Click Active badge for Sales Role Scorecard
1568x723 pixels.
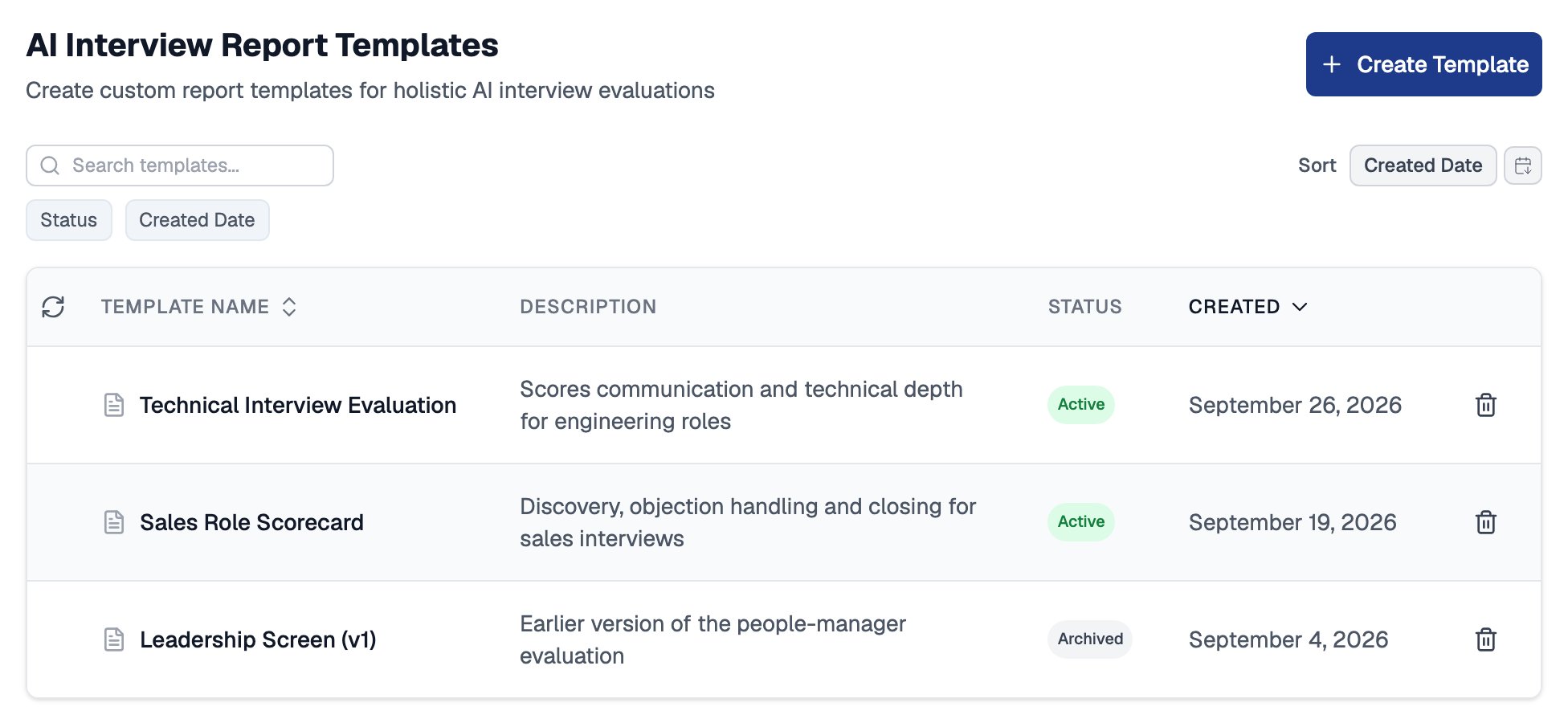coord(1080,522)
